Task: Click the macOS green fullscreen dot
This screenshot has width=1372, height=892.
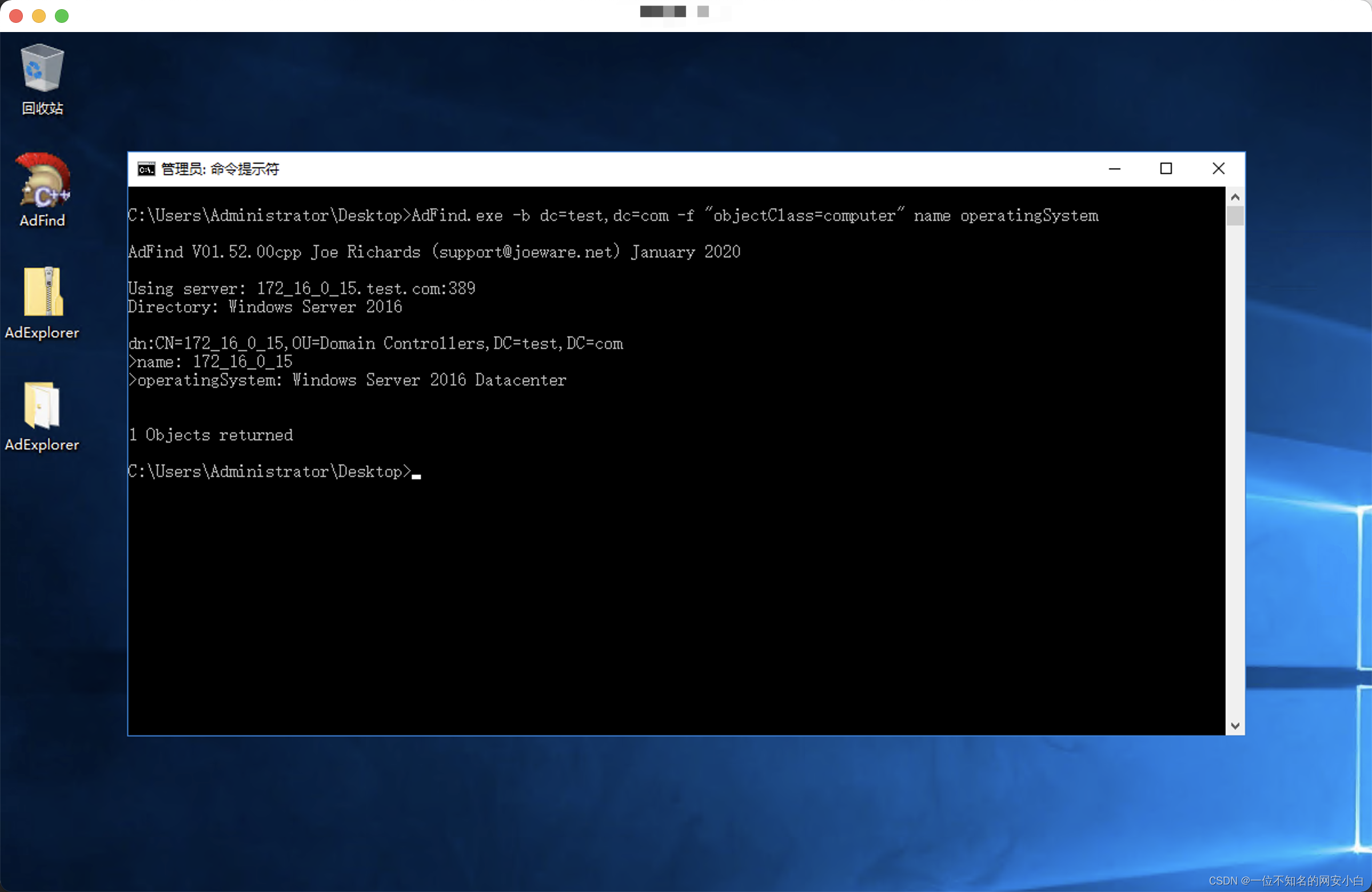Action: click(62, 15)
